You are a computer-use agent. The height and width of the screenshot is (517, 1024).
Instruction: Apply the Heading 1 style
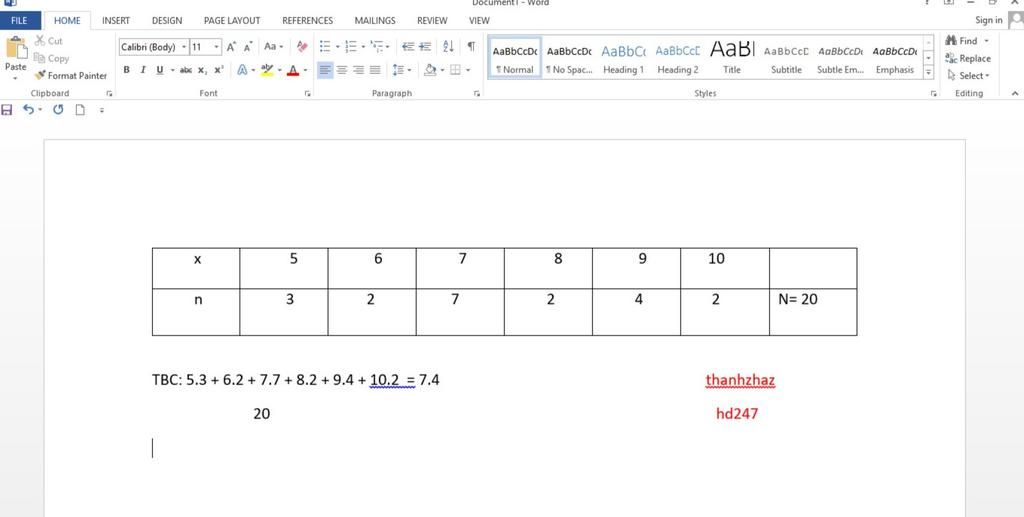click(623, 59)
